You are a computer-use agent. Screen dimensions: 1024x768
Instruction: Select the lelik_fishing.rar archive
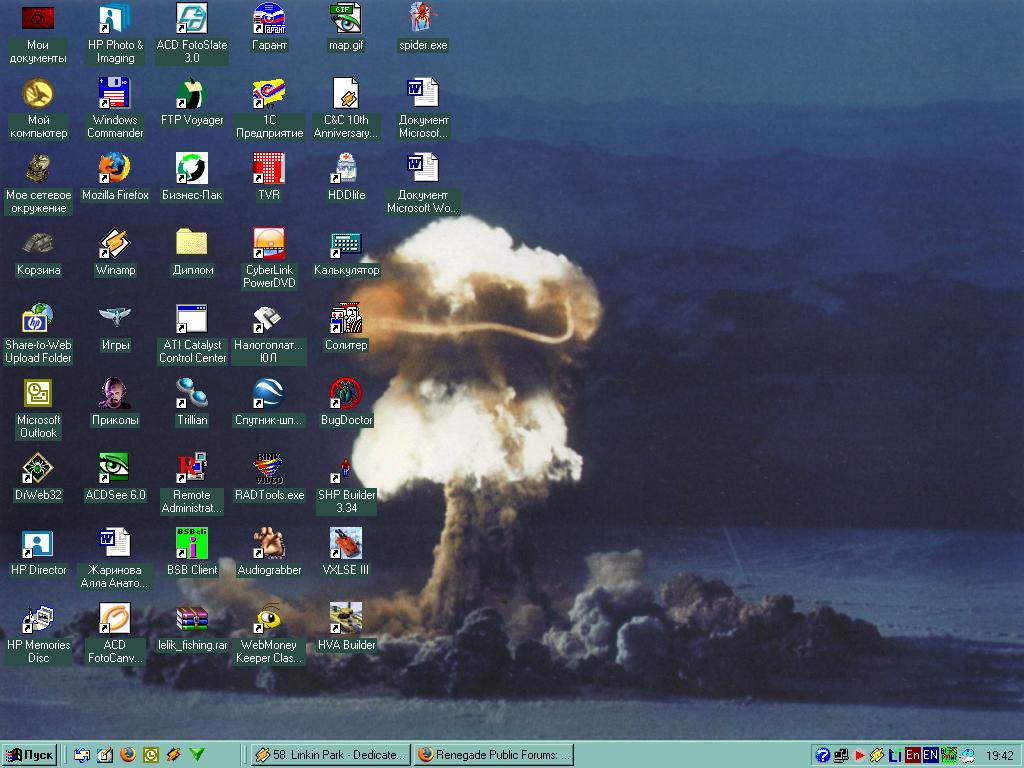192,618
